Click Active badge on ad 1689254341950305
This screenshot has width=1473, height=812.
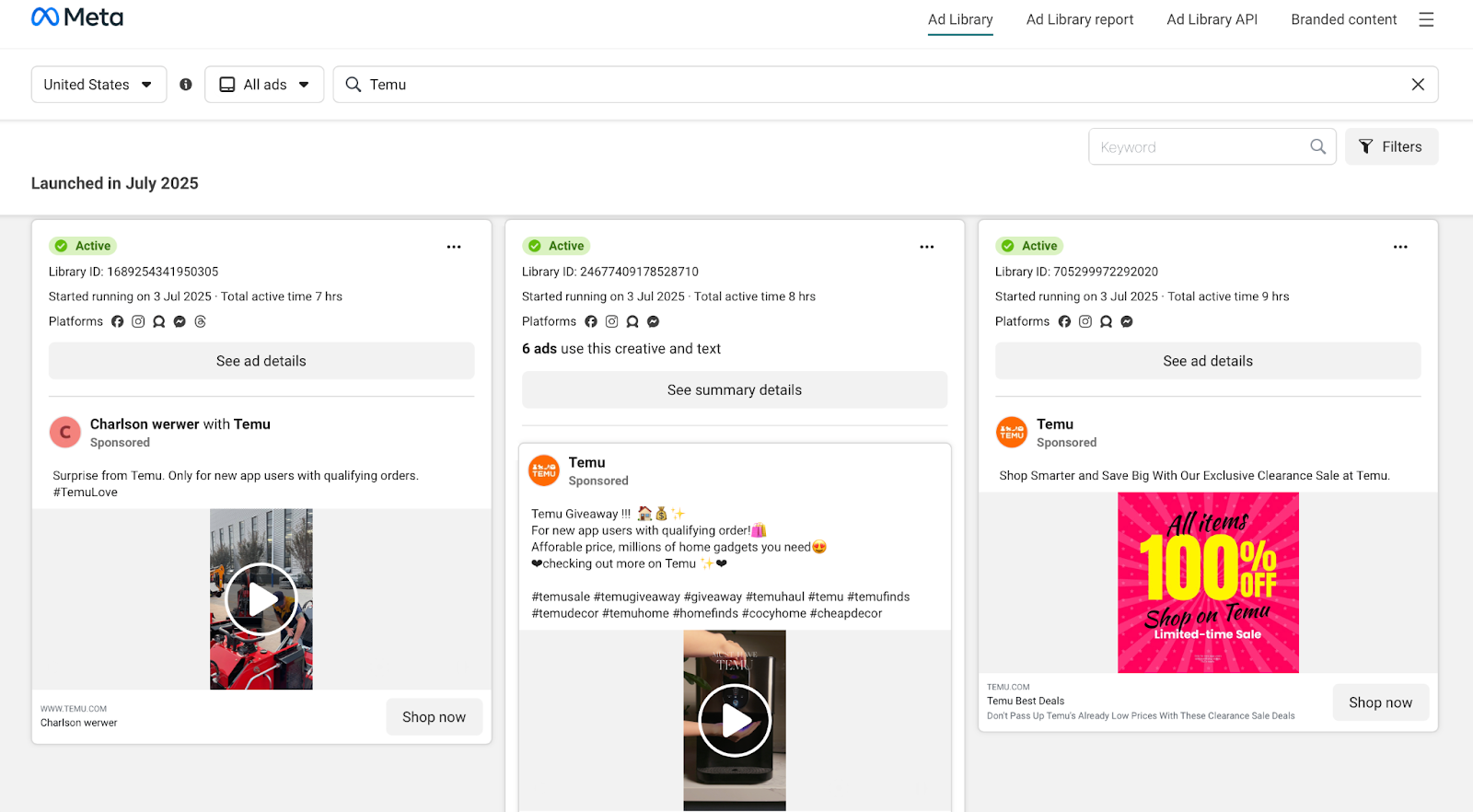click(x=83, y=246)
